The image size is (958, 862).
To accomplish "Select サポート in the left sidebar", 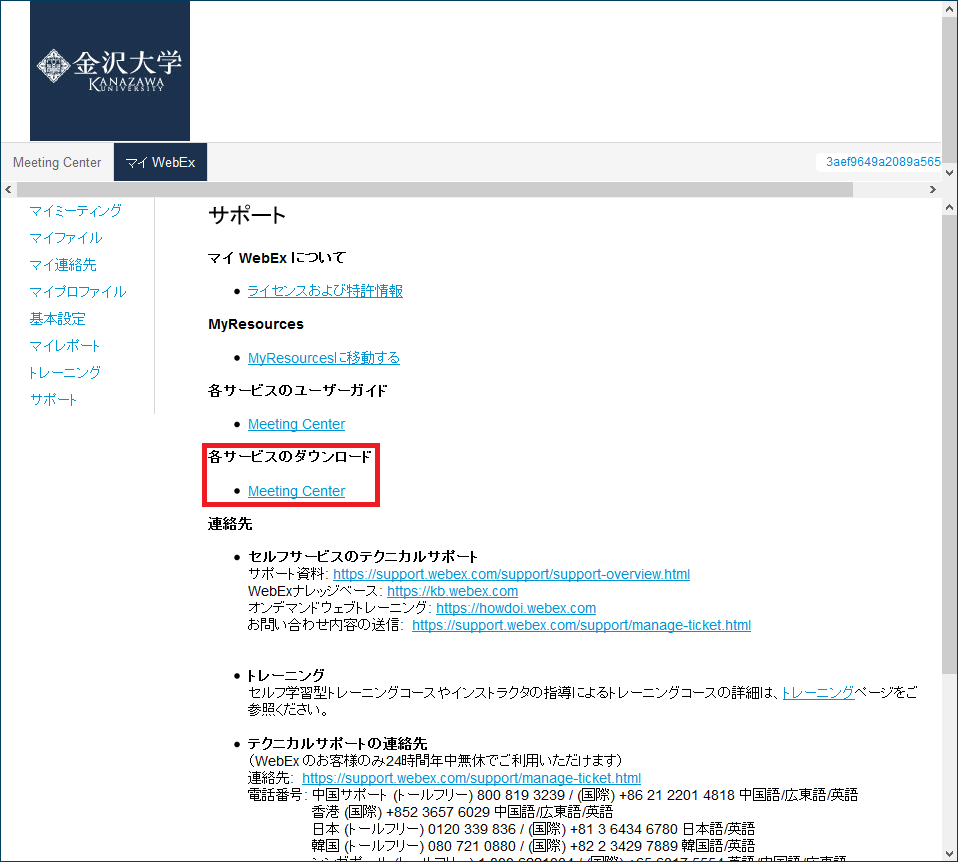I will click(53, 400).
